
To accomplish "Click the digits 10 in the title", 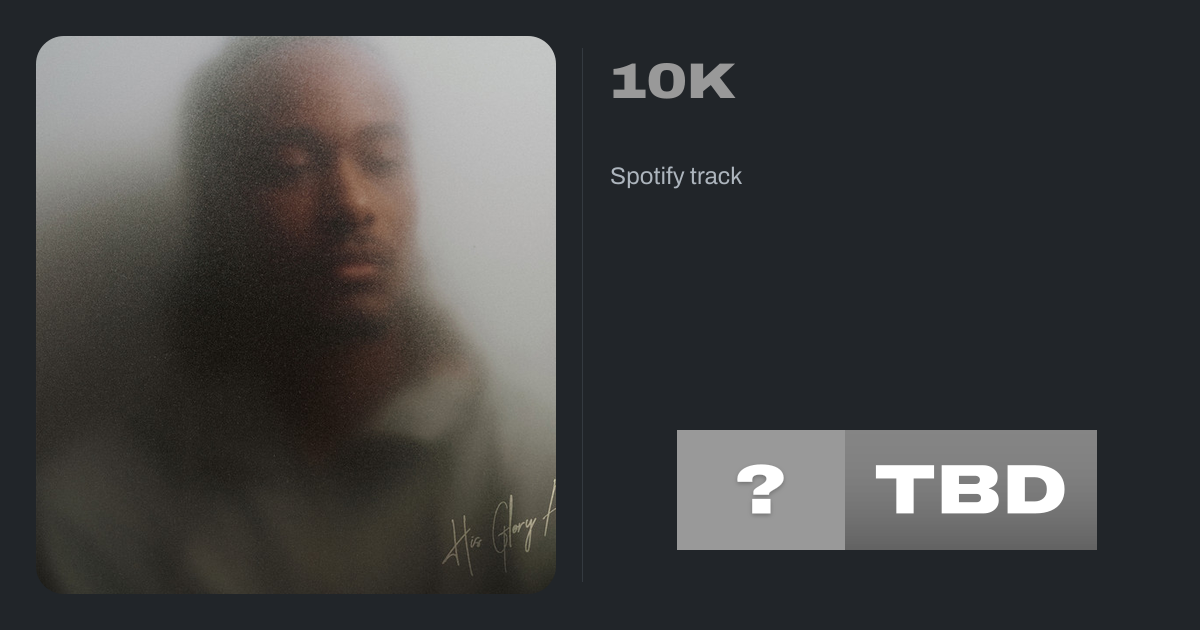I will (x=649, y=81).
